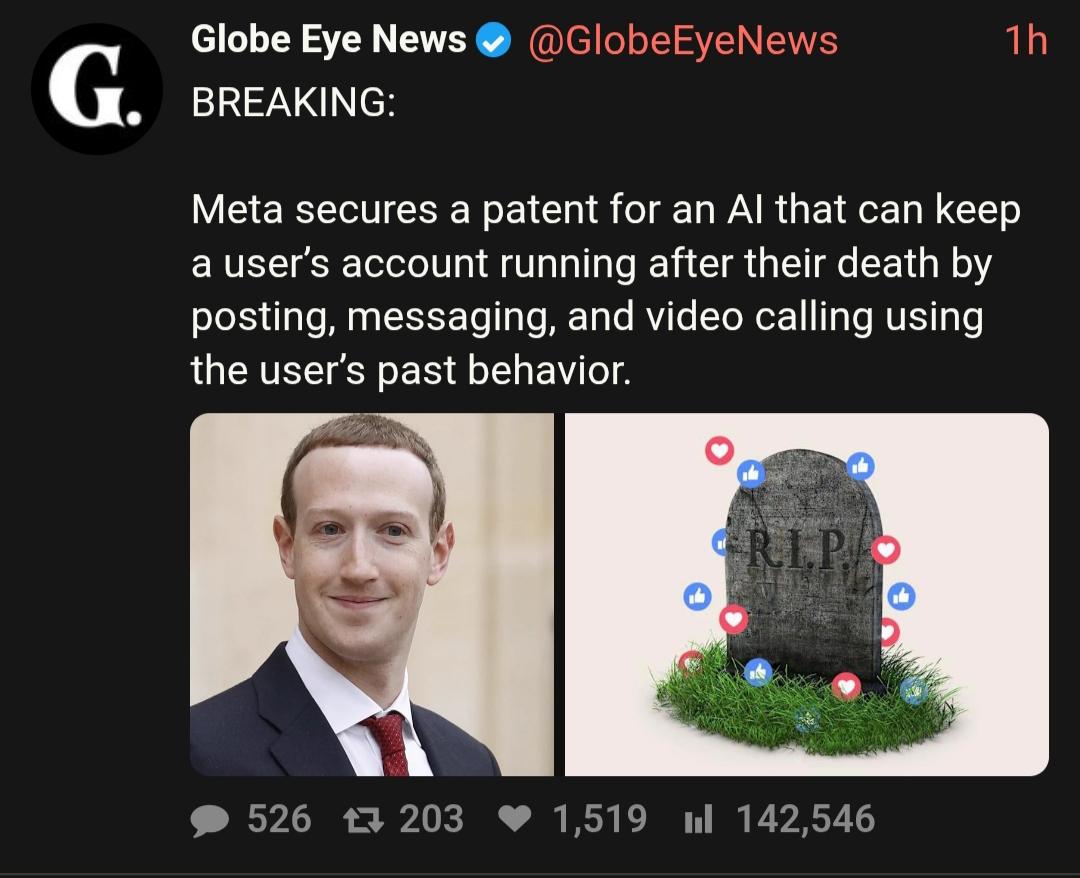Expand the tombstone illustration image
Viewport: 1080px width, 878px height.
[x=806, y=595]
